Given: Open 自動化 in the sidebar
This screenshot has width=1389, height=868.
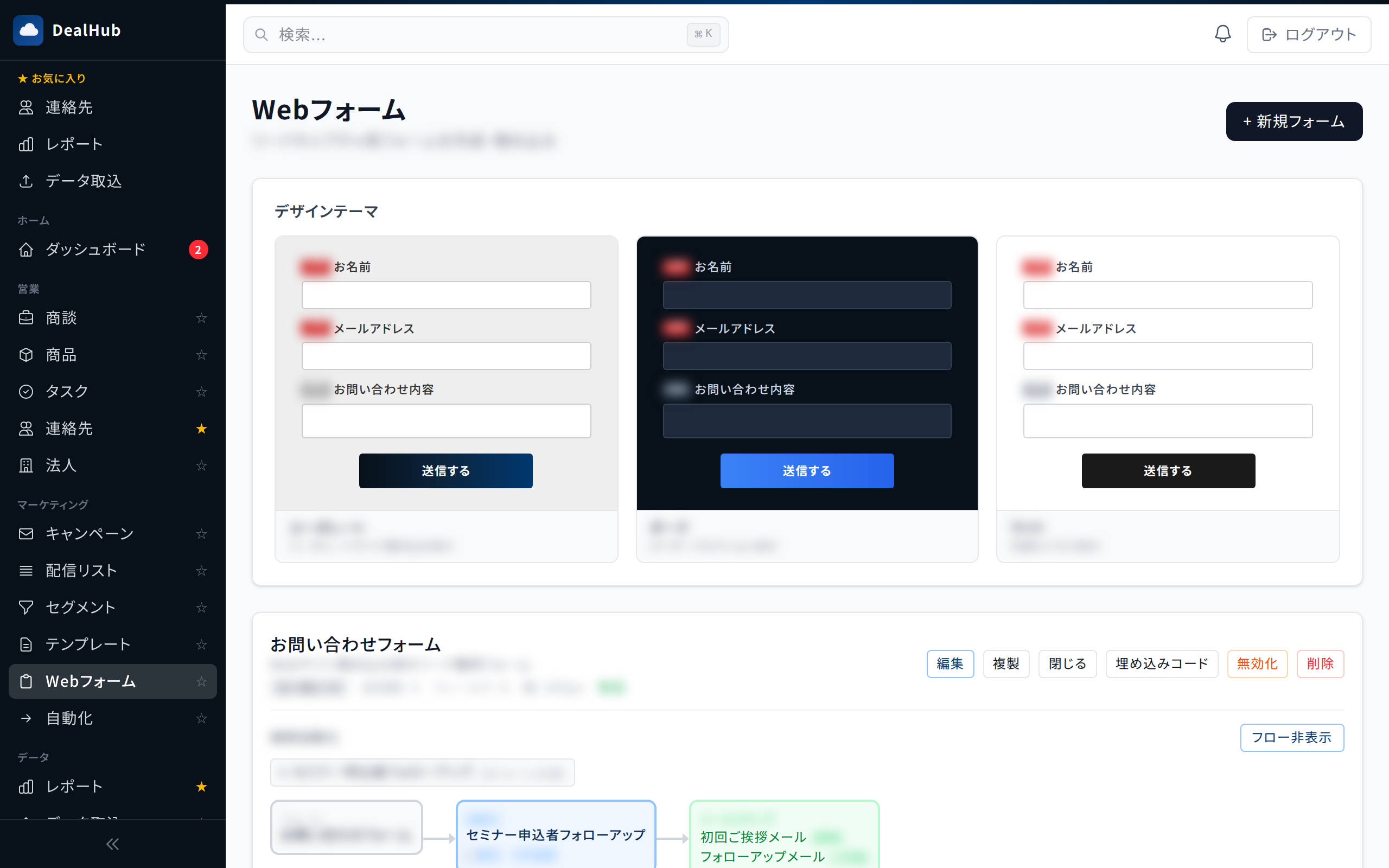Looking at the screenshot, I should coord(69,718).
